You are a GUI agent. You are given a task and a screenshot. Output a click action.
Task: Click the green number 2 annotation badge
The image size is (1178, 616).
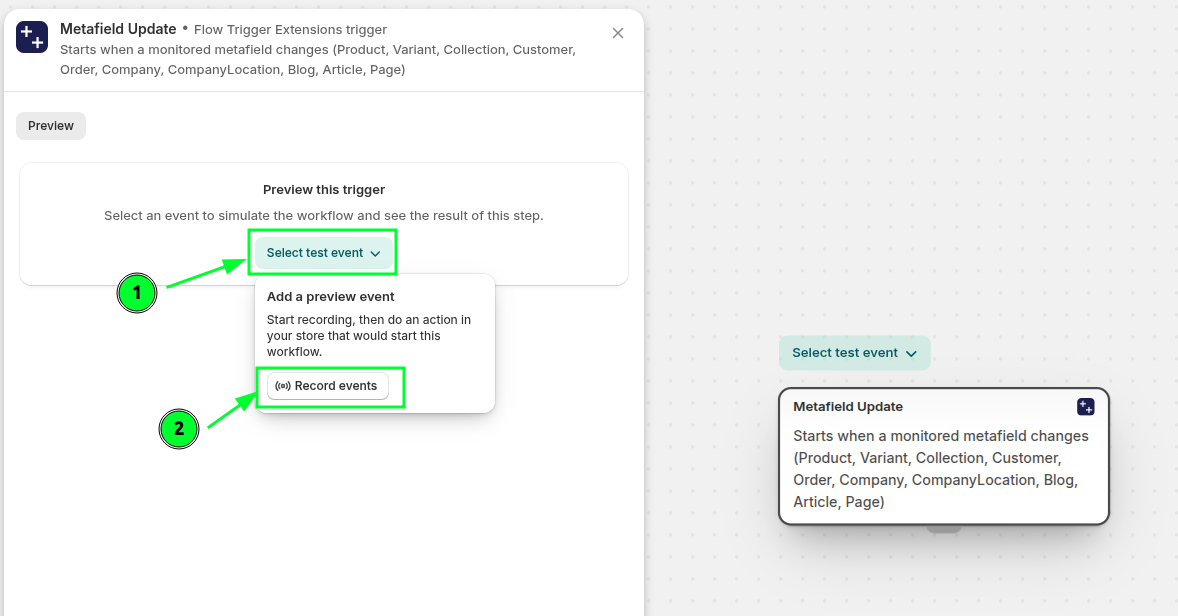click(179, 429)
